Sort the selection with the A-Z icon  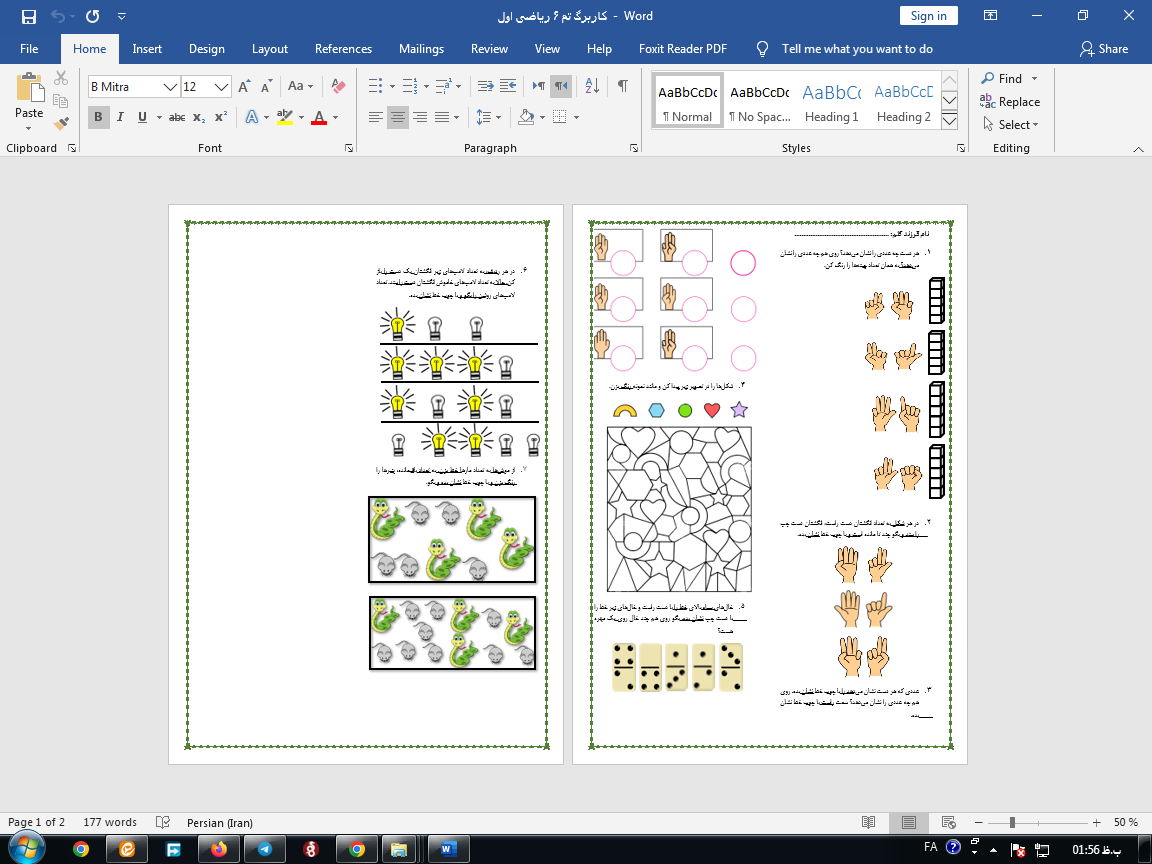click(591, 87)
